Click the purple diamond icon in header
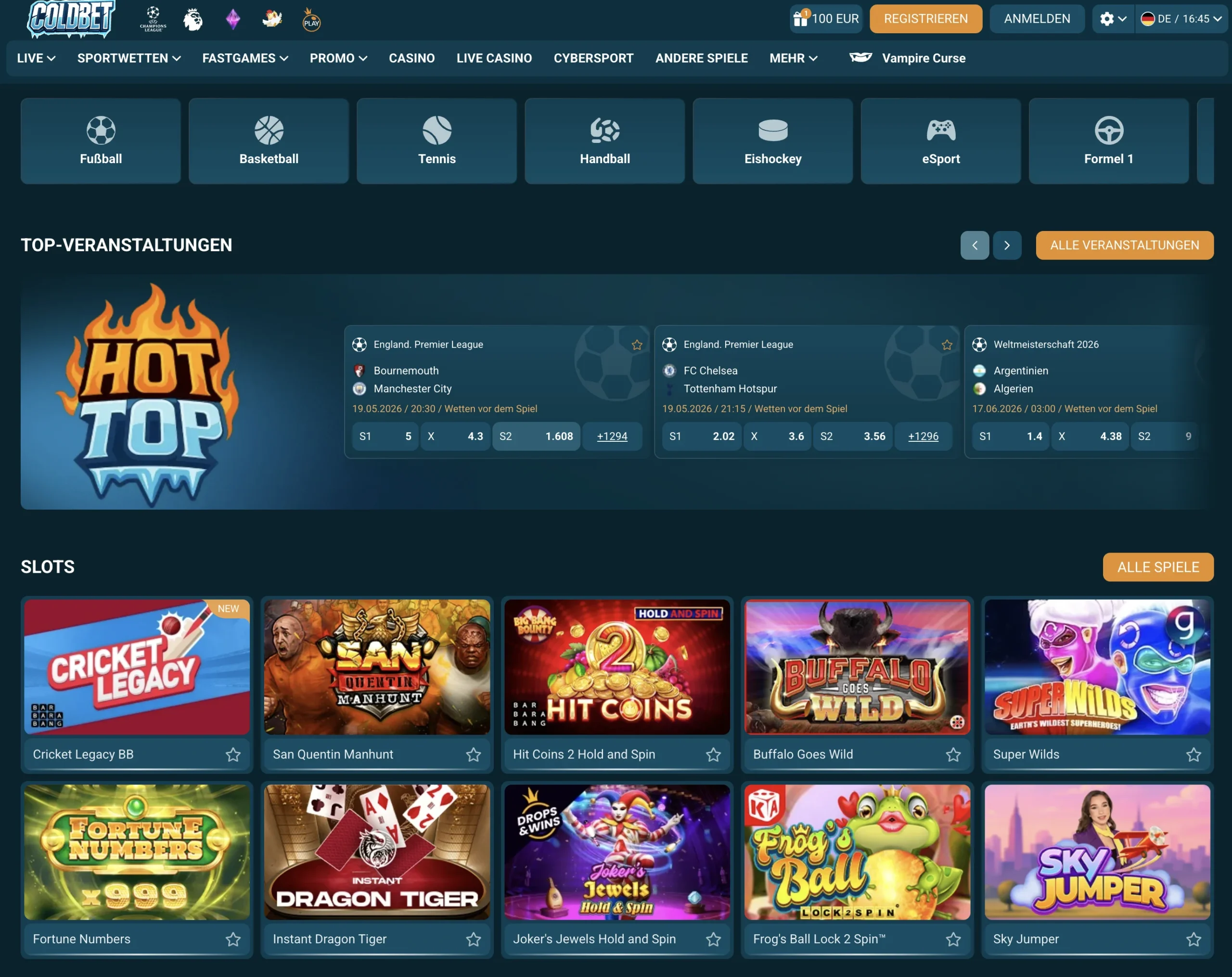Screen dimensions: 1232x977 [232, 19]
